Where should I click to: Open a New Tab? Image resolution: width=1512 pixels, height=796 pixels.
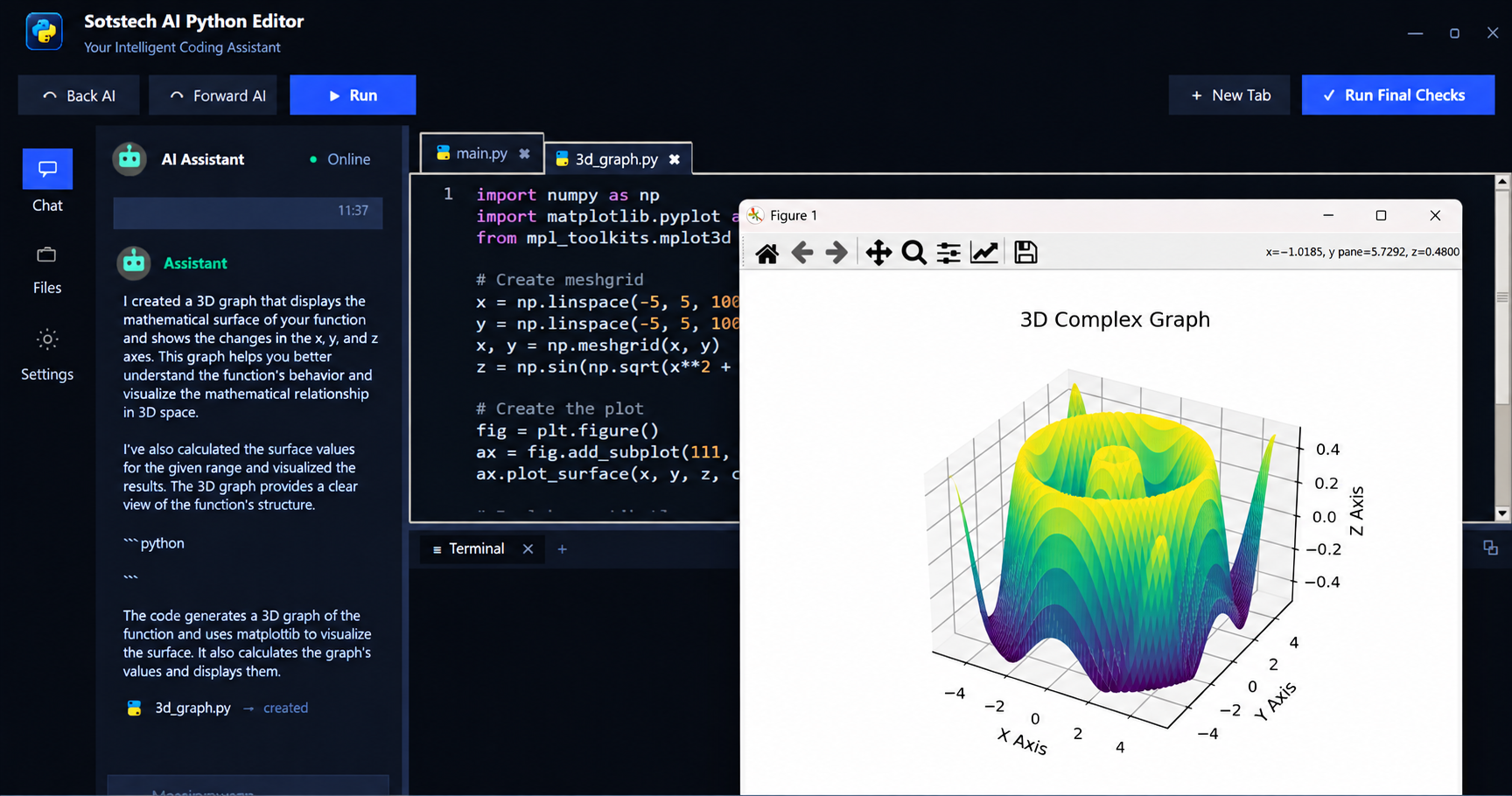click(x=1229, y=95)
